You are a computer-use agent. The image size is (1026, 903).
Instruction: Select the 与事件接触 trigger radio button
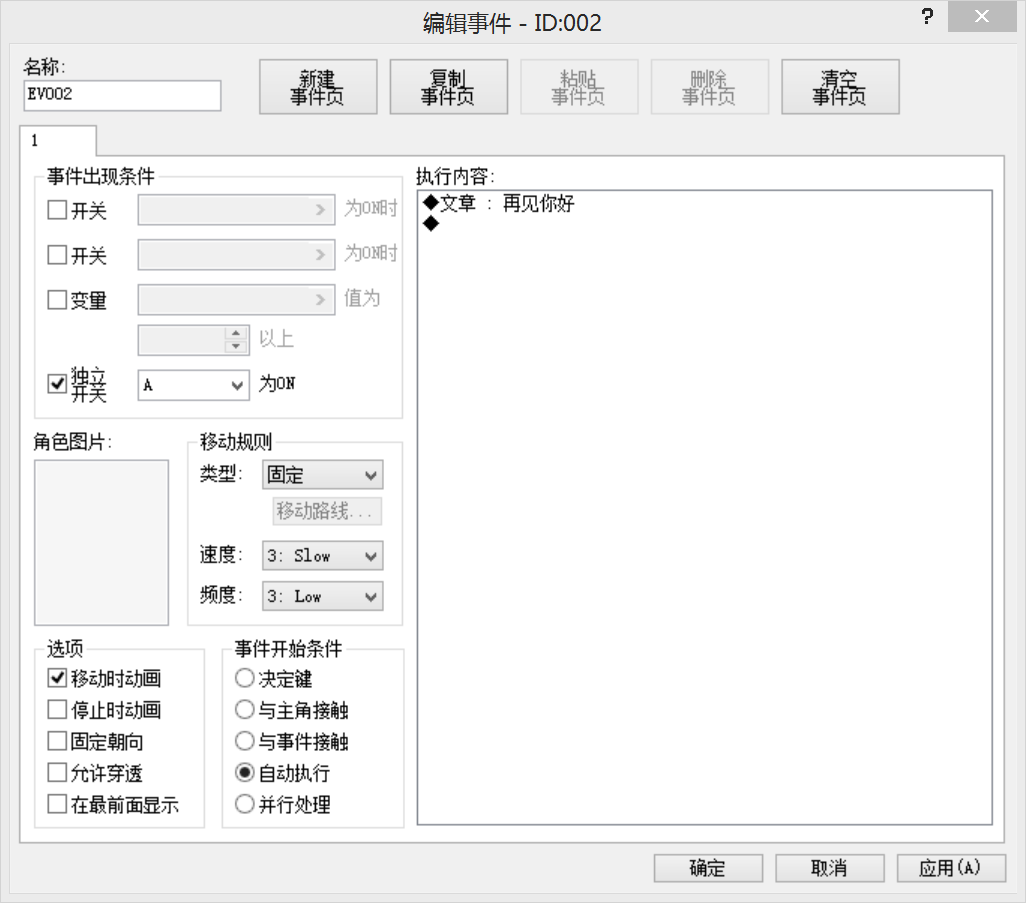245,741
